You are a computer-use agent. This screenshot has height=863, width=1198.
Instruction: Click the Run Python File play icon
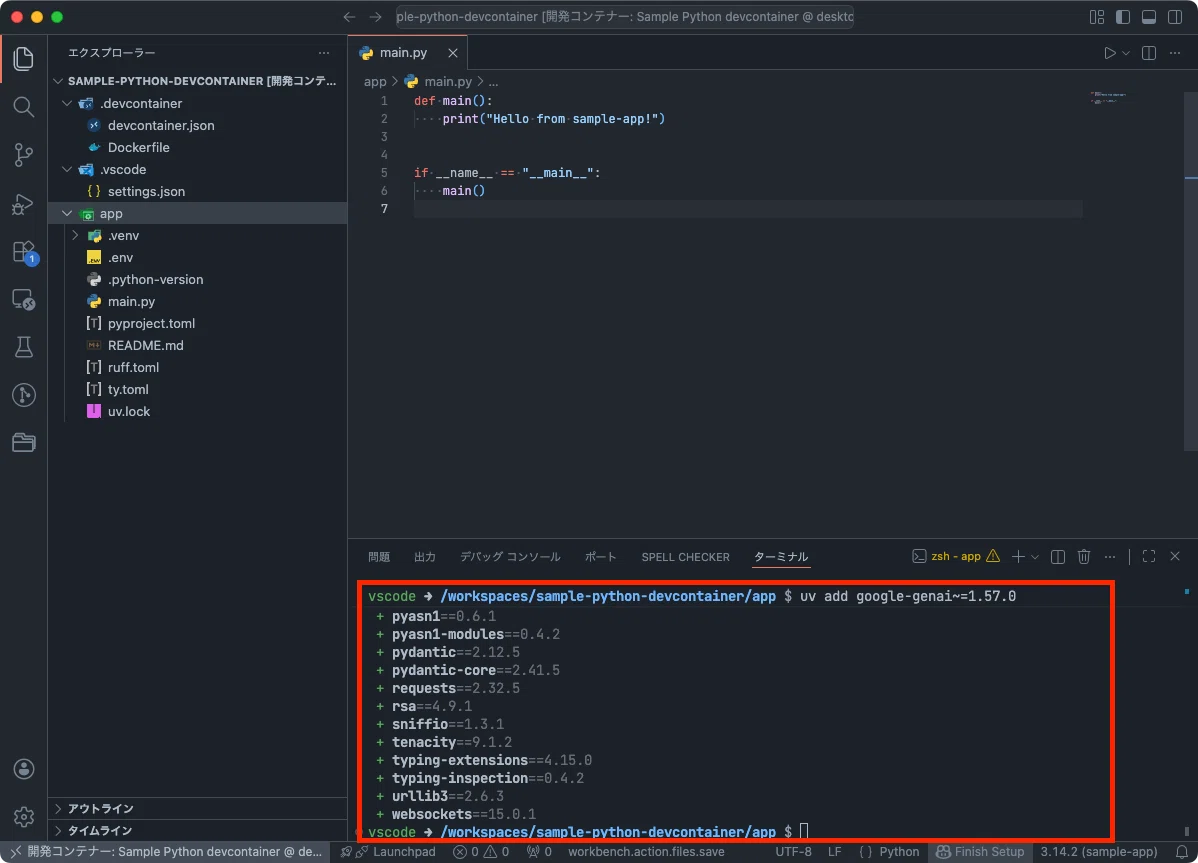tap(1109, 53)
